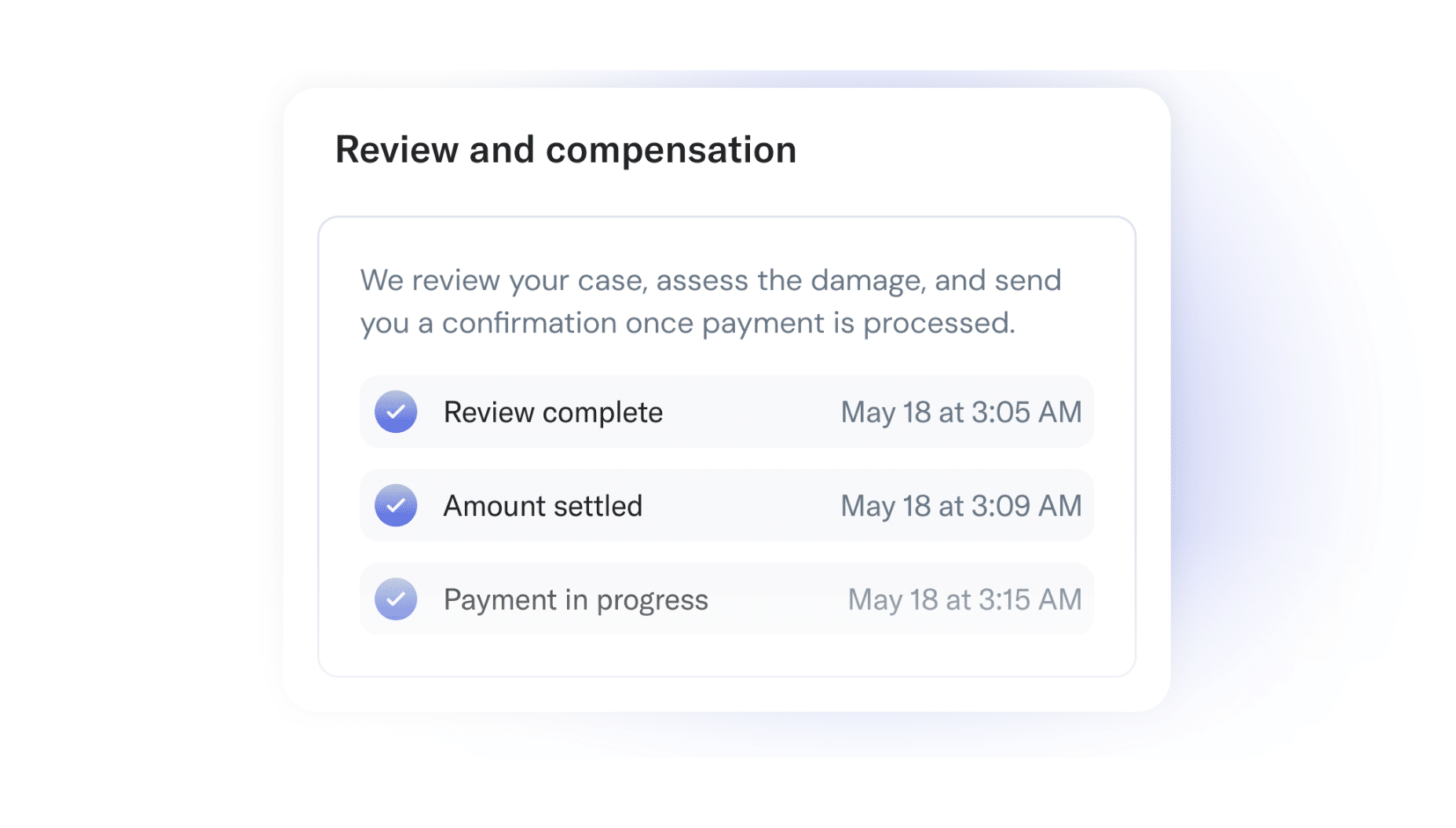
Task: Click the Review and compensation heading
Action: (565, 149)
